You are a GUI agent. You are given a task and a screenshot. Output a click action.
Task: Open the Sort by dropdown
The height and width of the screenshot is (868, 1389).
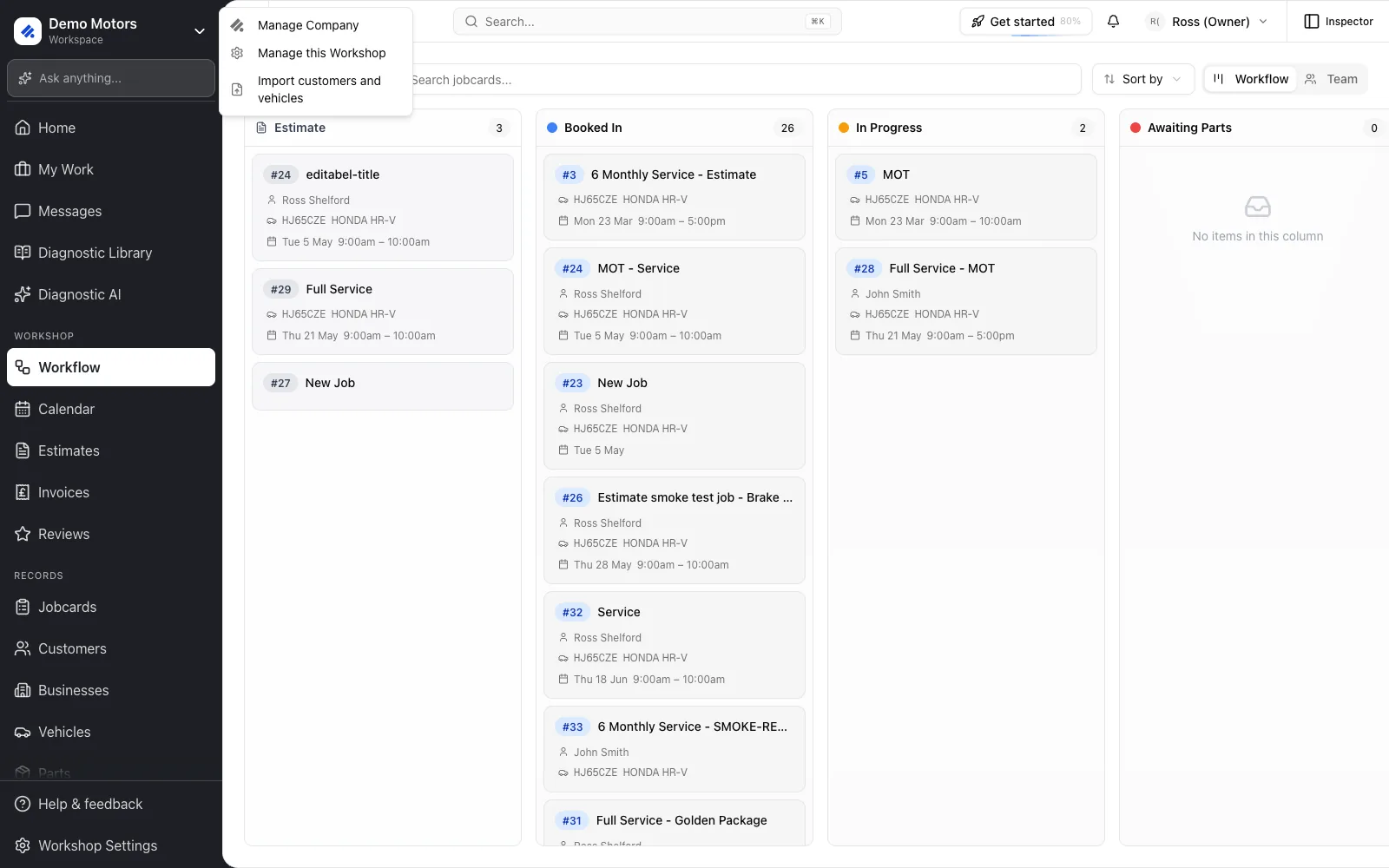(1142, 79)
